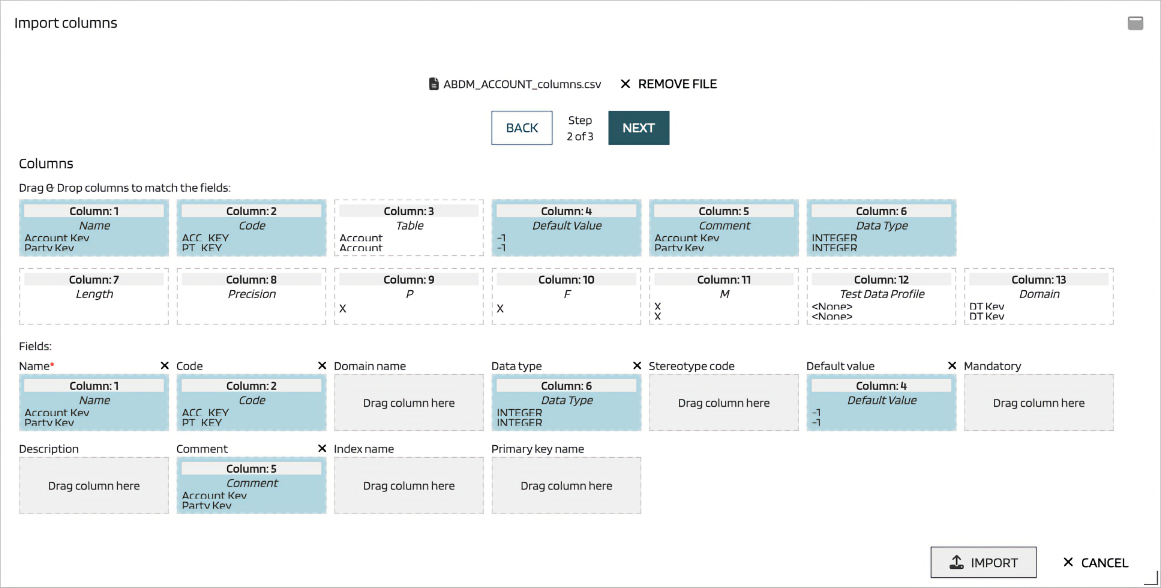Click the Description field drop zone
Image resolution: width=1161 pixels, height=588 pixels.
point(94,486)
